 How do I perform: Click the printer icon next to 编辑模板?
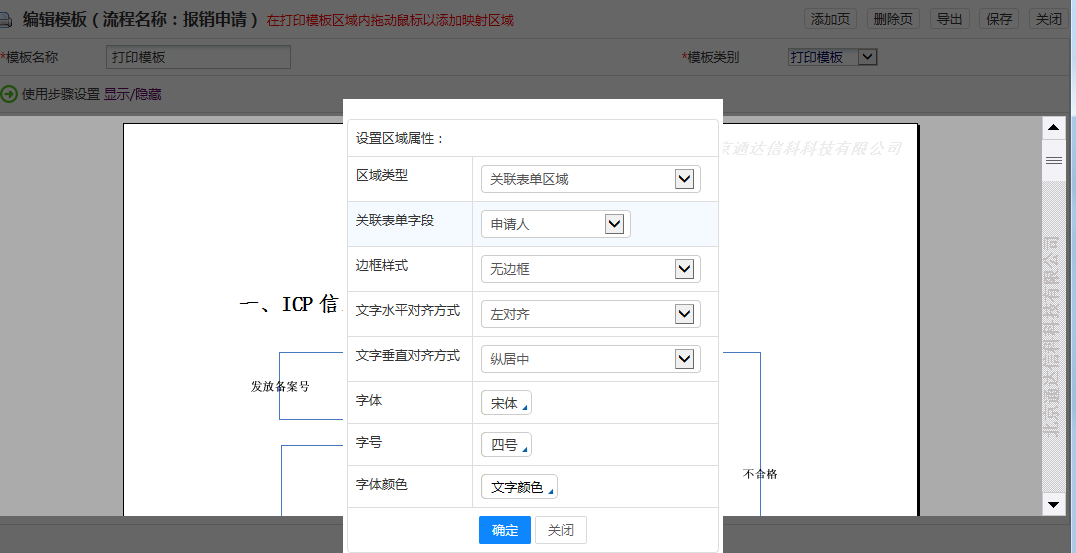click(8, 19)
